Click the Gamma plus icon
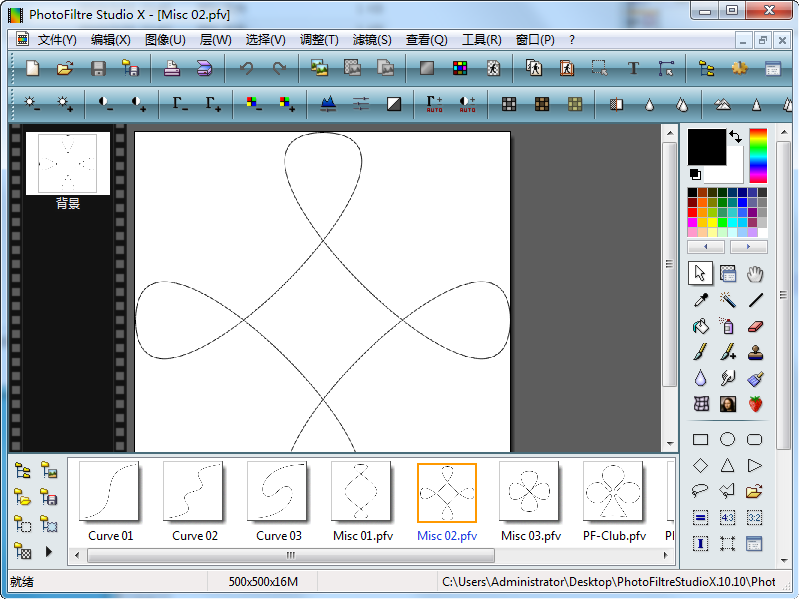The width and height of the screenshot is (800, 600). 213,104
